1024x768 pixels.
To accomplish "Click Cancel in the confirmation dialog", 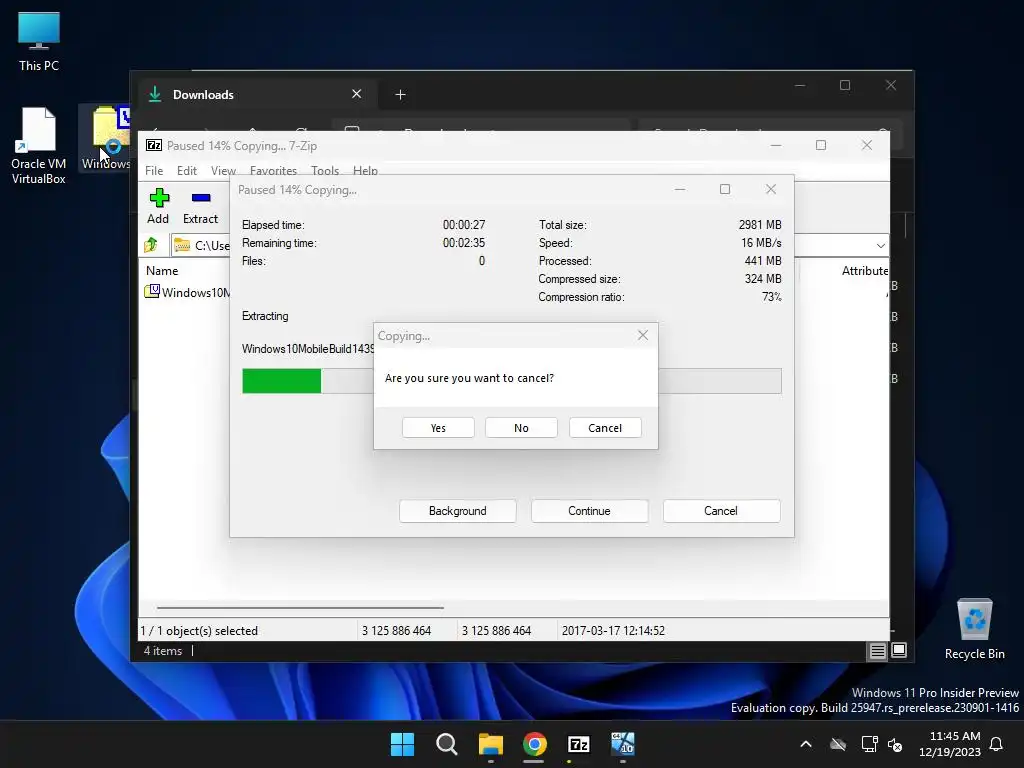I will [605, 428].
